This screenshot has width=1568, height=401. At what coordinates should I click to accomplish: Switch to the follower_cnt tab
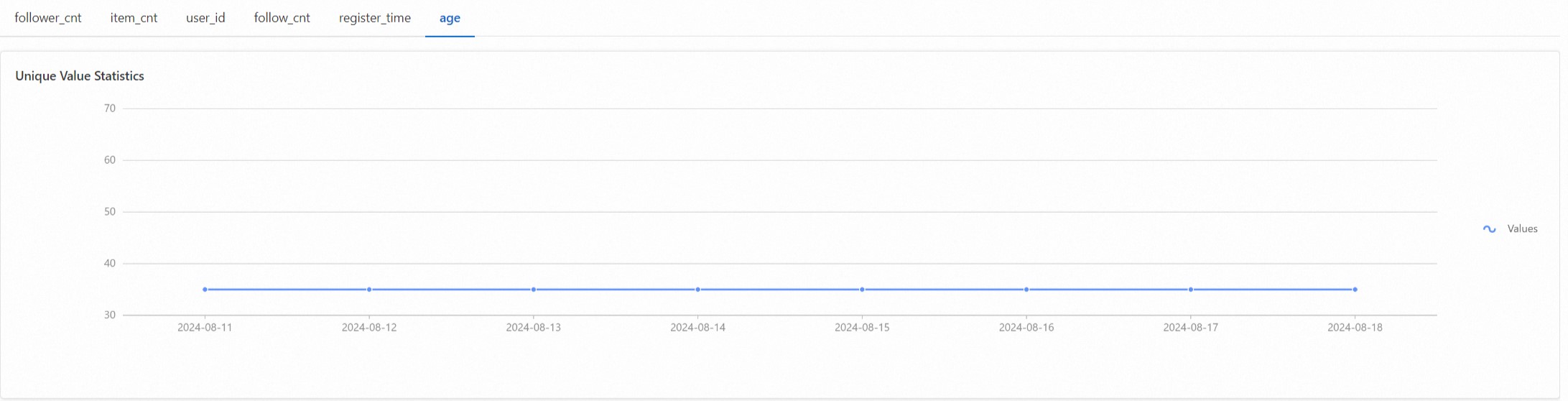click(x=48, y=18)
